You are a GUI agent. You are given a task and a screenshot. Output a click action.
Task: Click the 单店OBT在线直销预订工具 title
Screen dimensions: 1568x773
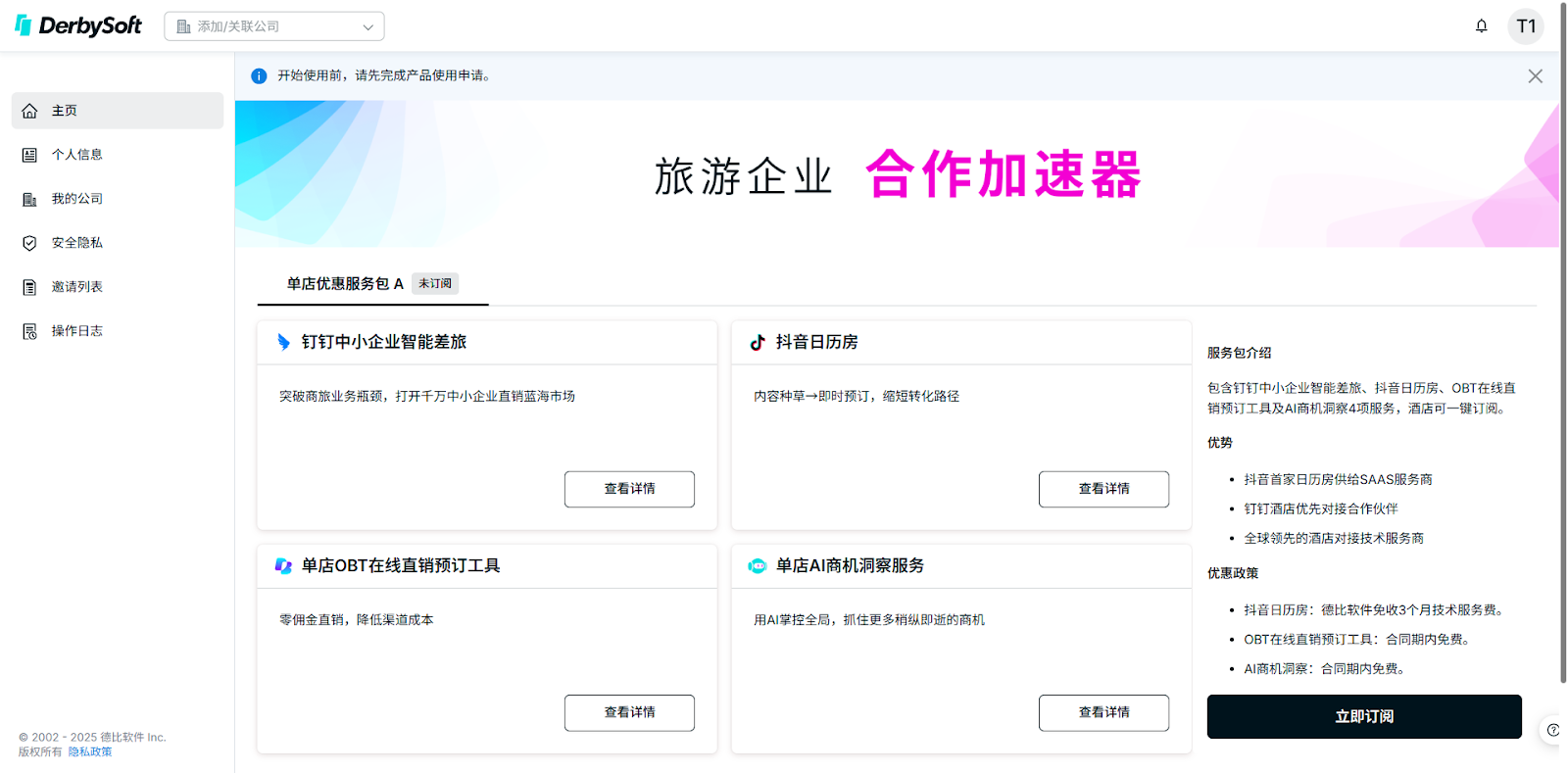(401, 565)
